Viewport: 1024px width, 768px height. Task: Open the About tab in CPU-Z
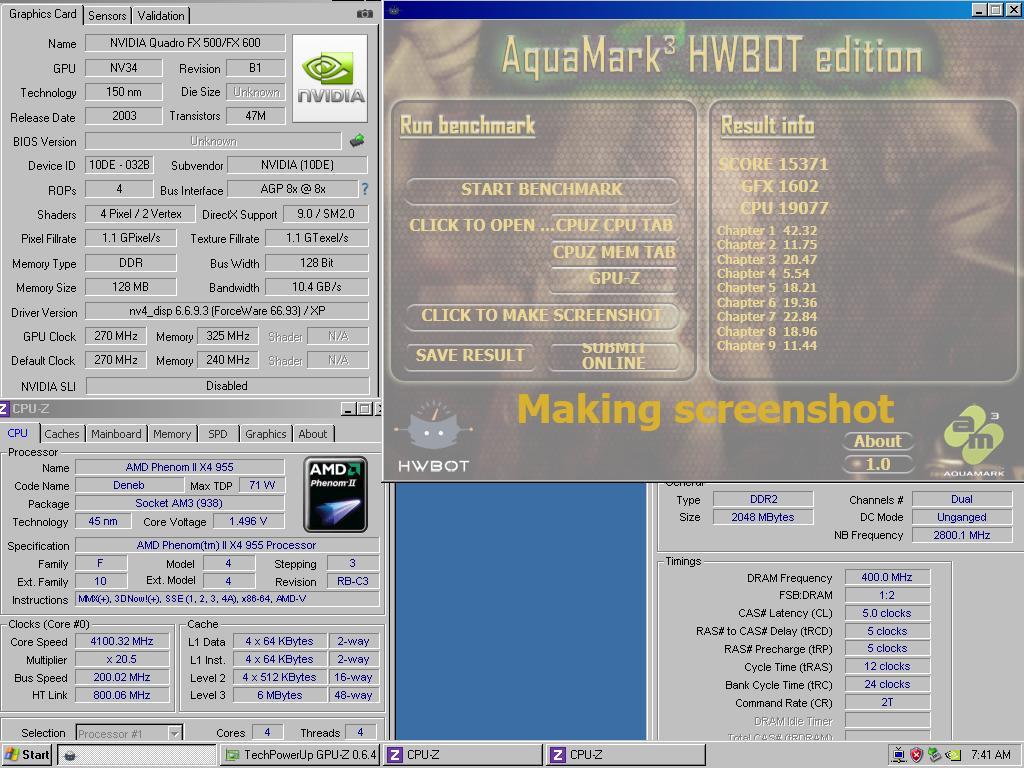pyautogui.click(x=313, y=434)
